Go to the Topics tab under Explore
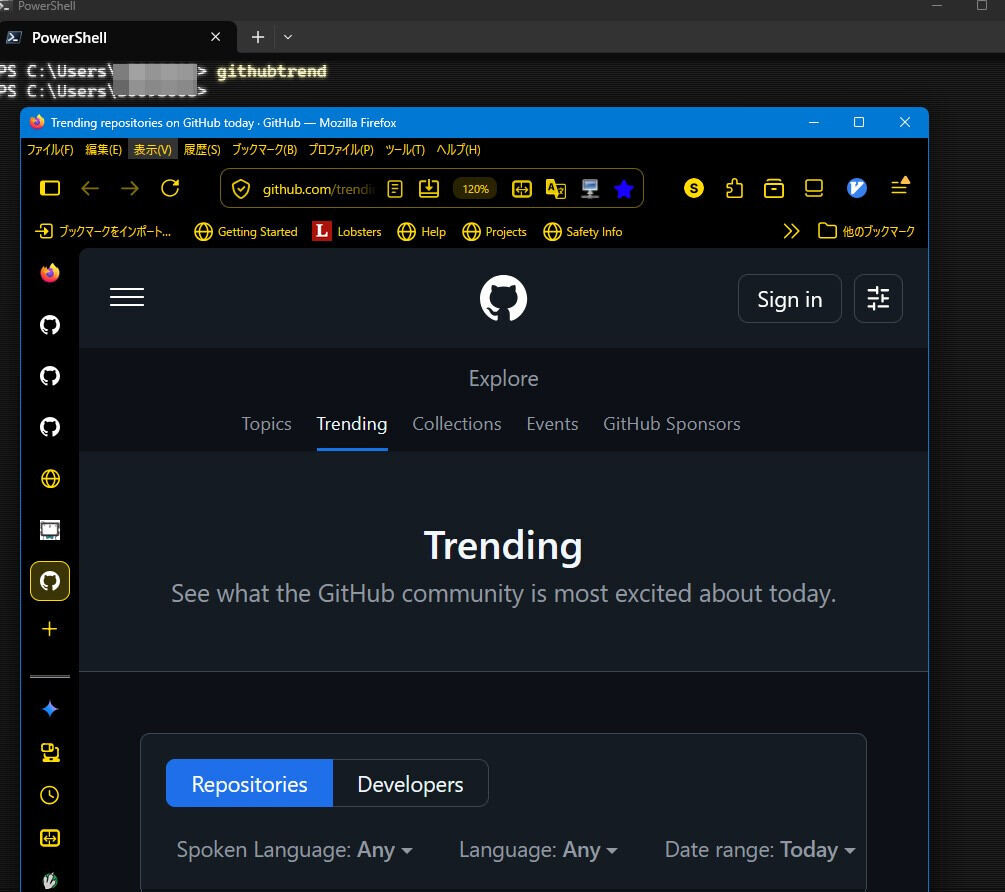This screenshot has height=892, width=1005. (267, 424)
